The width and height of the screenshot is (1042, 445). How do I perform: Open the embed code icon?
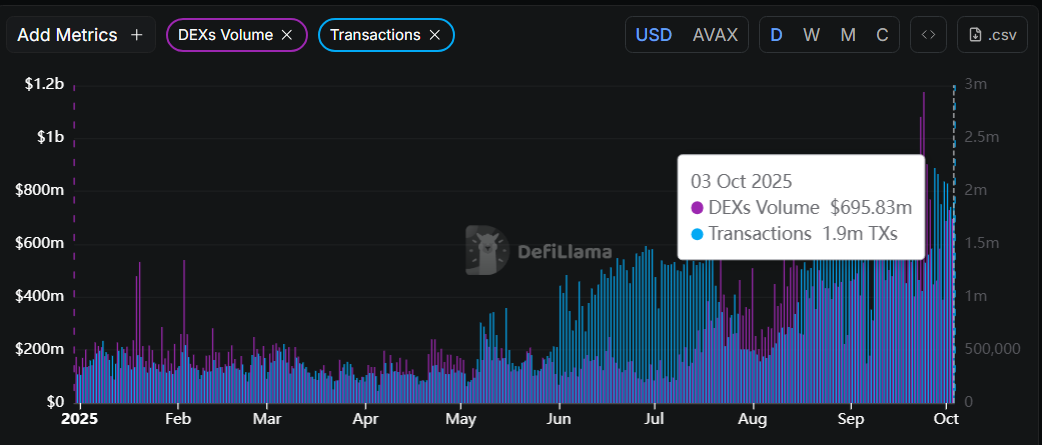(928, 35)
